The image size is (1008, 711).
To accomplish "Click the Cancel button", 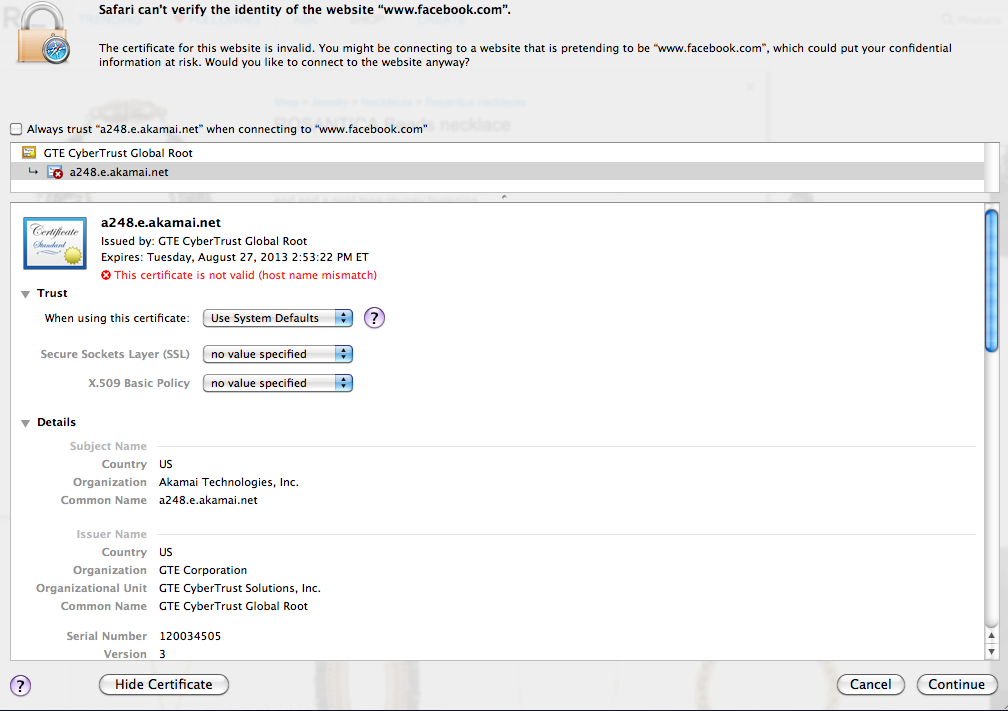I will pos(870,685).
